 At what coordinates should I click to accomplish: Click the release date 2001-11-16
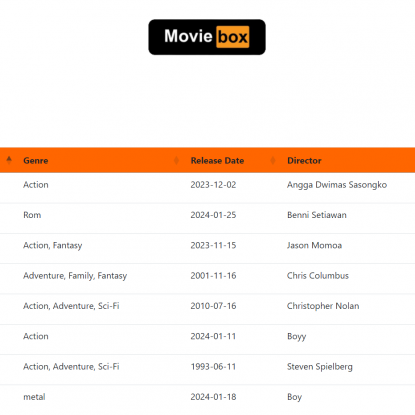click(x=213, y=276)
